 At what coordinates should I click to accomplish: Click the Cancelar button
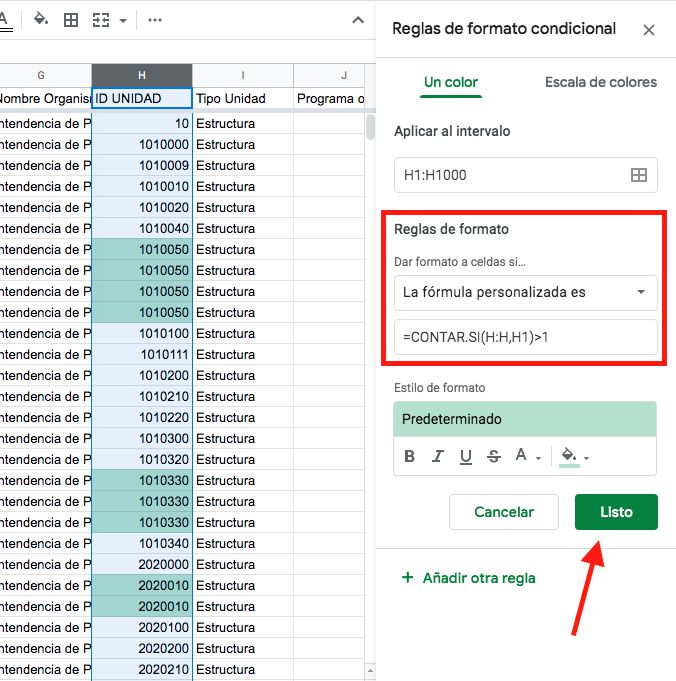pyautogui.click(x=504, y=512)
